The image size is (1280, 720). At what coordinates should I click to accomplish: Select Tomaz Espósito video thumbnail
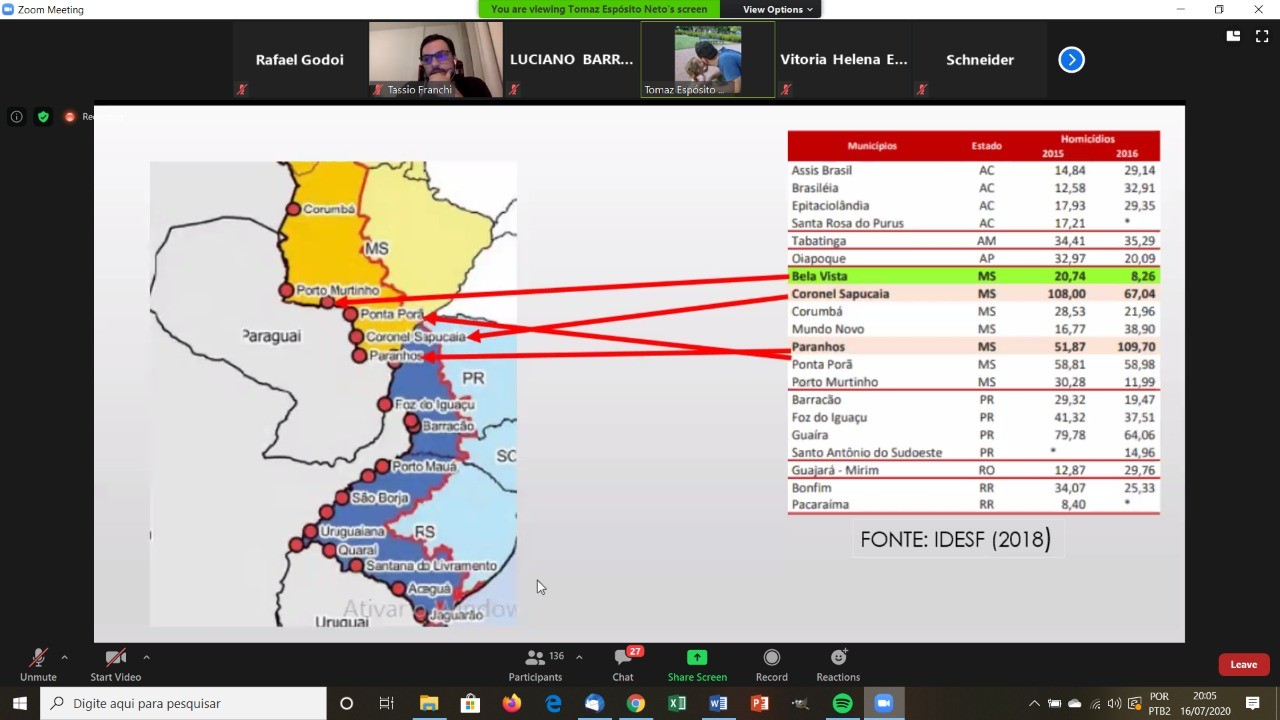click(x=707, y=60)
